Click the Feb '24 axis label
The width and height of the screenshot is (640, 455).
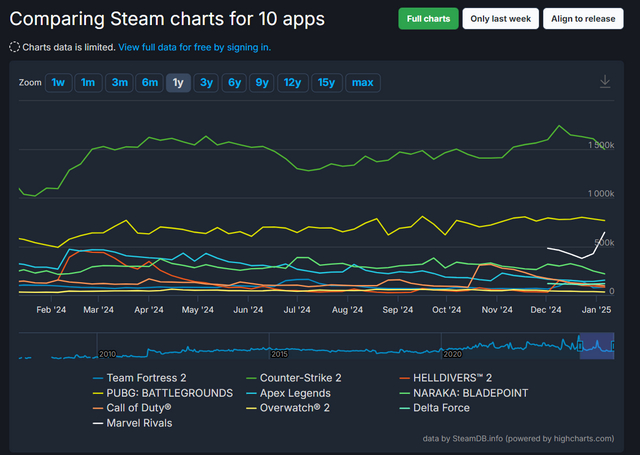point(51,310)
